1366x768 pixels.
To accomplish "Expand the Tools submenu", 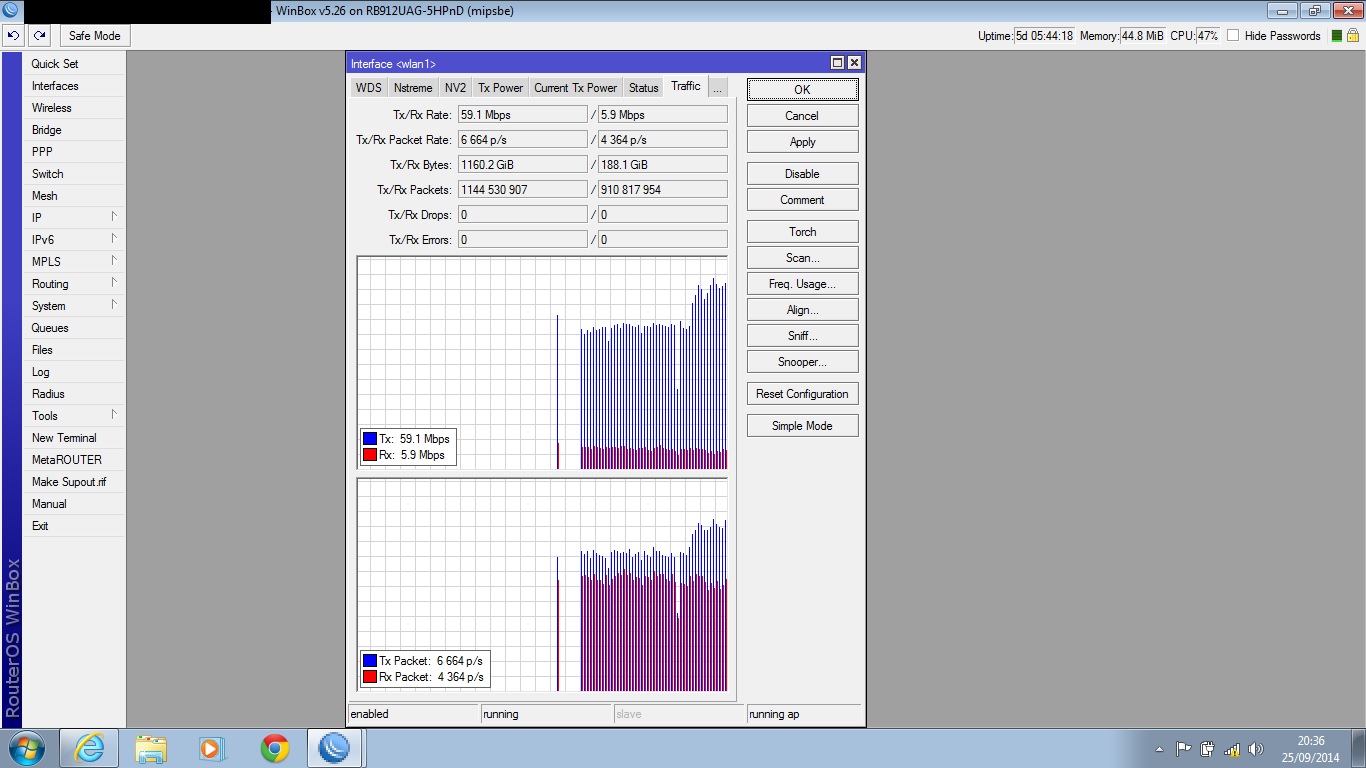I will (x=75, y=416).
